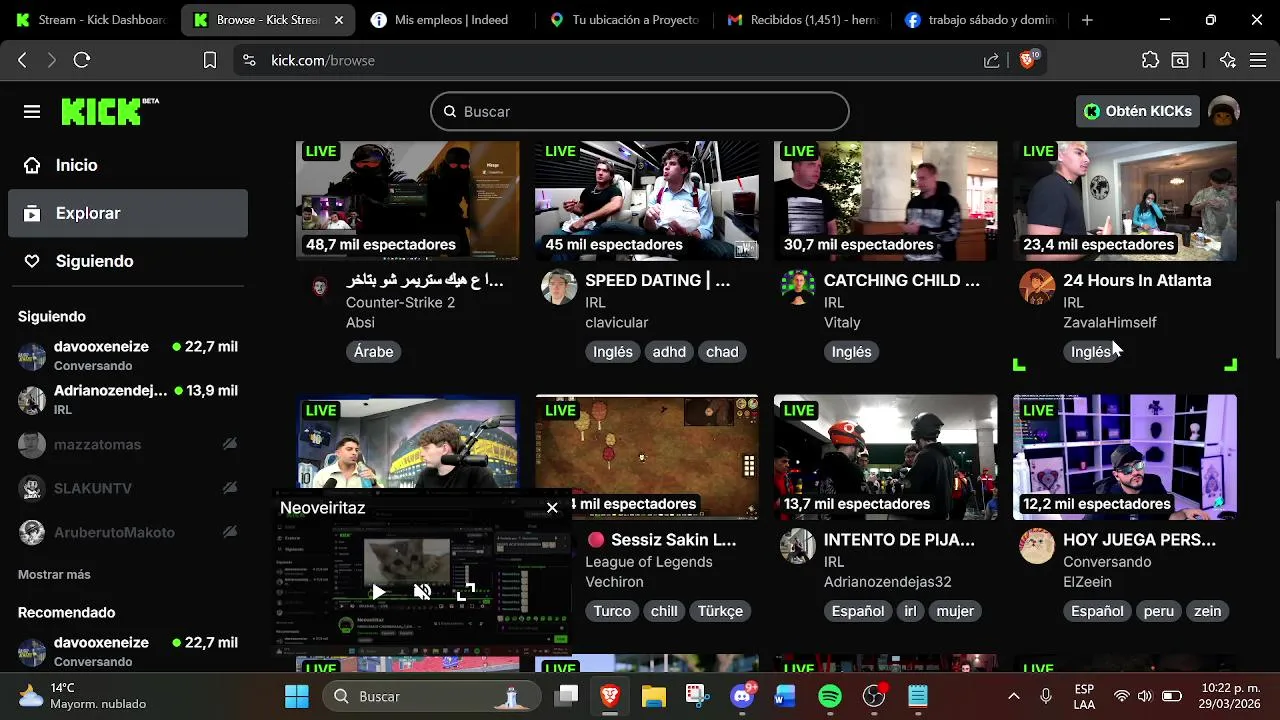The width and height of the screenshot is (1280, 720).
Task: Switch to the Stream - Kick Dashboard tab
Action: [90, 20]
